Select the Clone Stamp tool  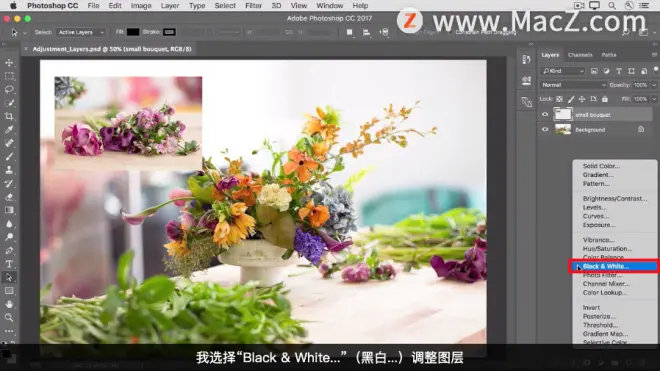point(9,170)
